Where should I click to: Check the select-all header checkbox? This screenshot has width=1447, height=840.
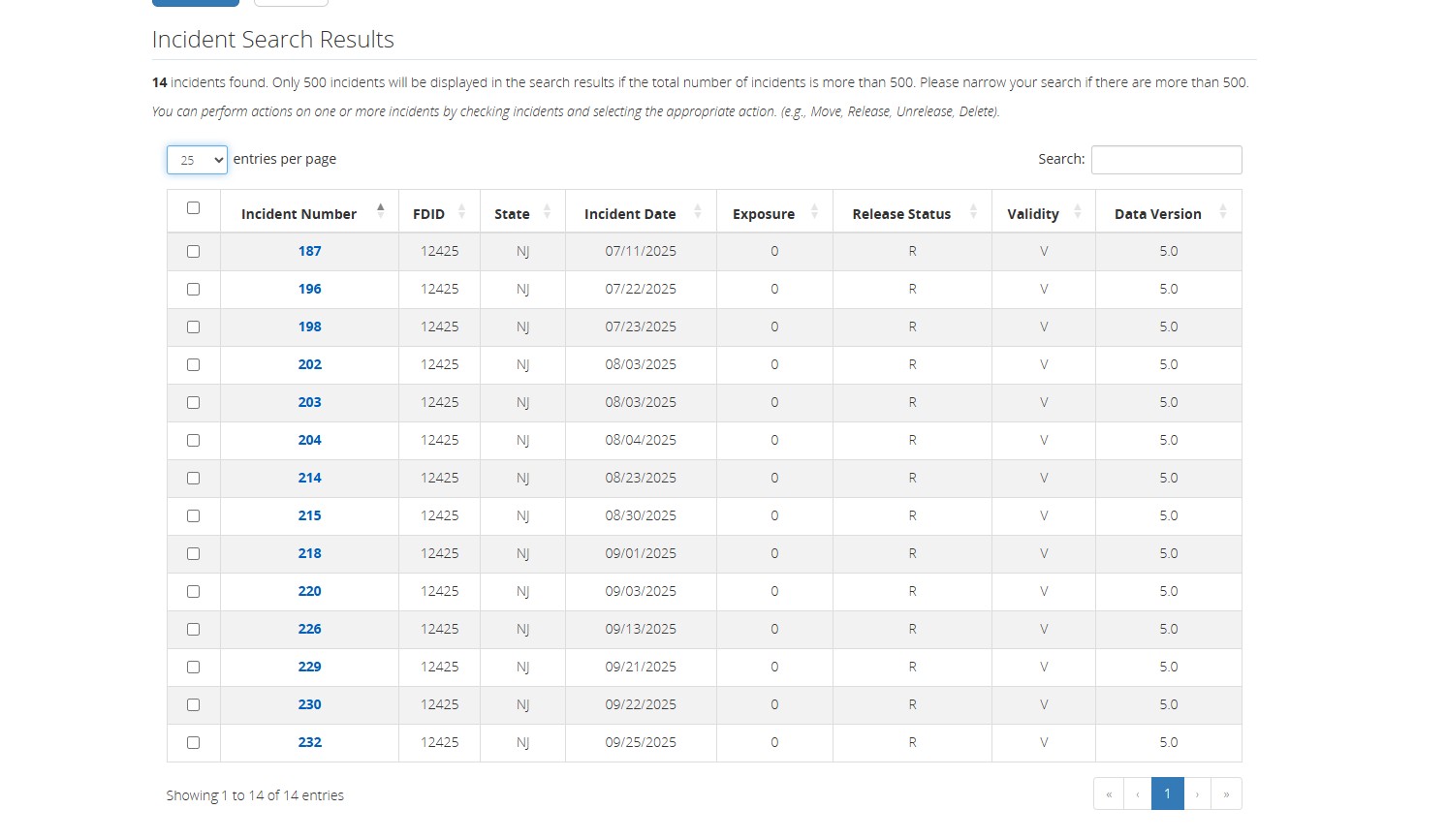tap(193, 207)
